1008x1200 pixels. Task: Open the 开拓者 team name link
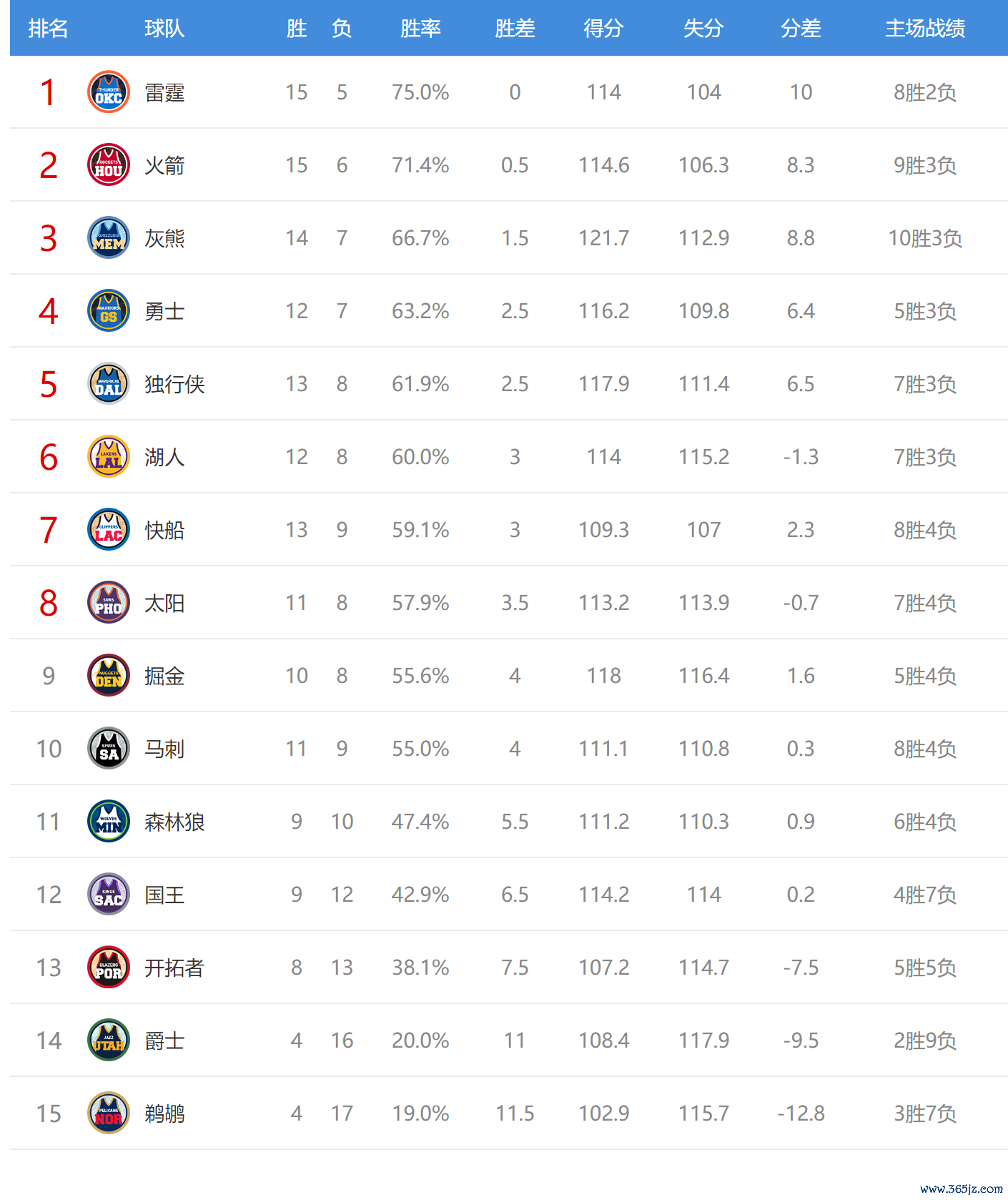(x=174, y=968)
